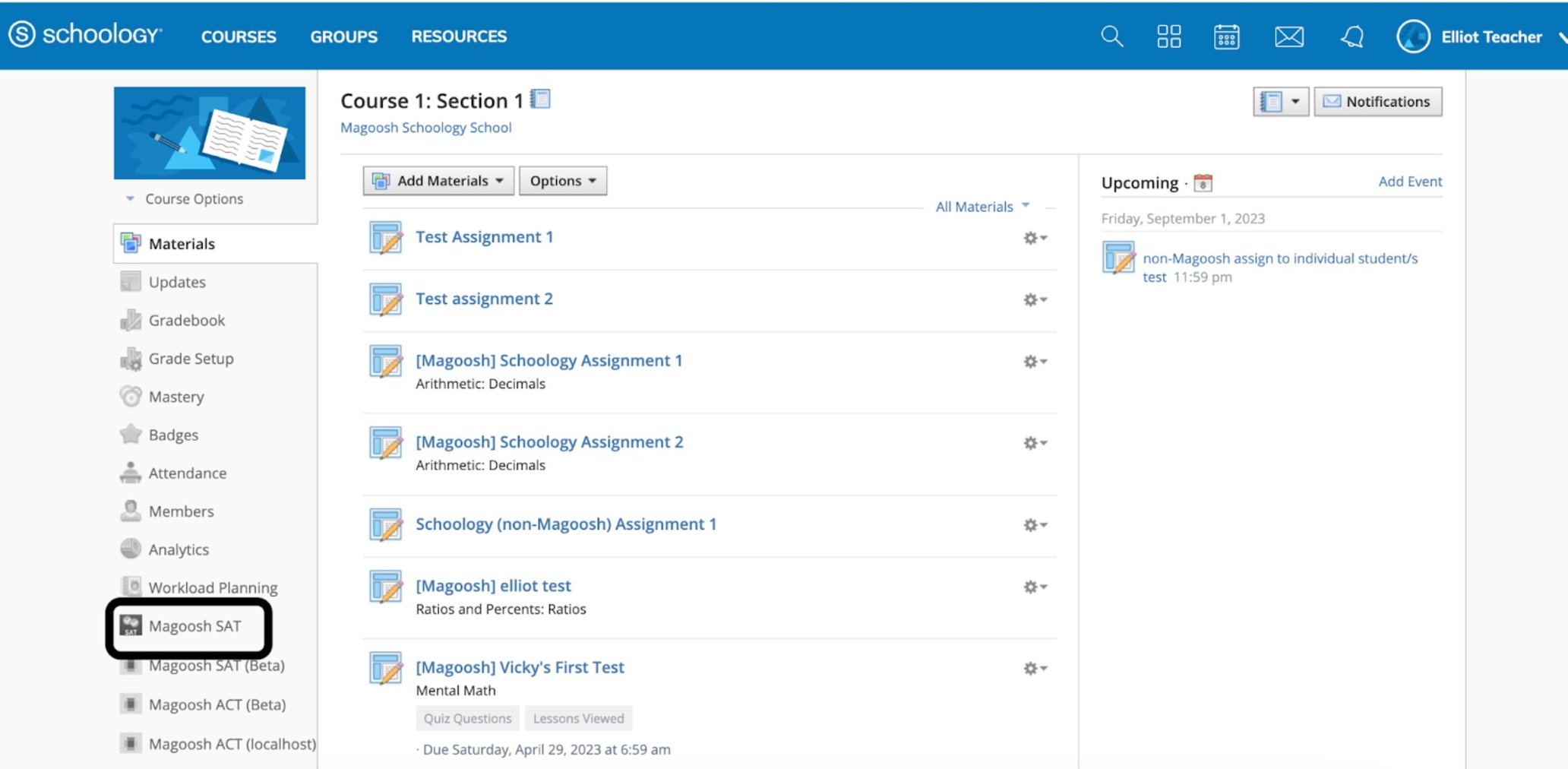This screenshot has width=1568, height=769.
Task: Select the Attendance icon in the sidebar
Action: tap(130, 473)
